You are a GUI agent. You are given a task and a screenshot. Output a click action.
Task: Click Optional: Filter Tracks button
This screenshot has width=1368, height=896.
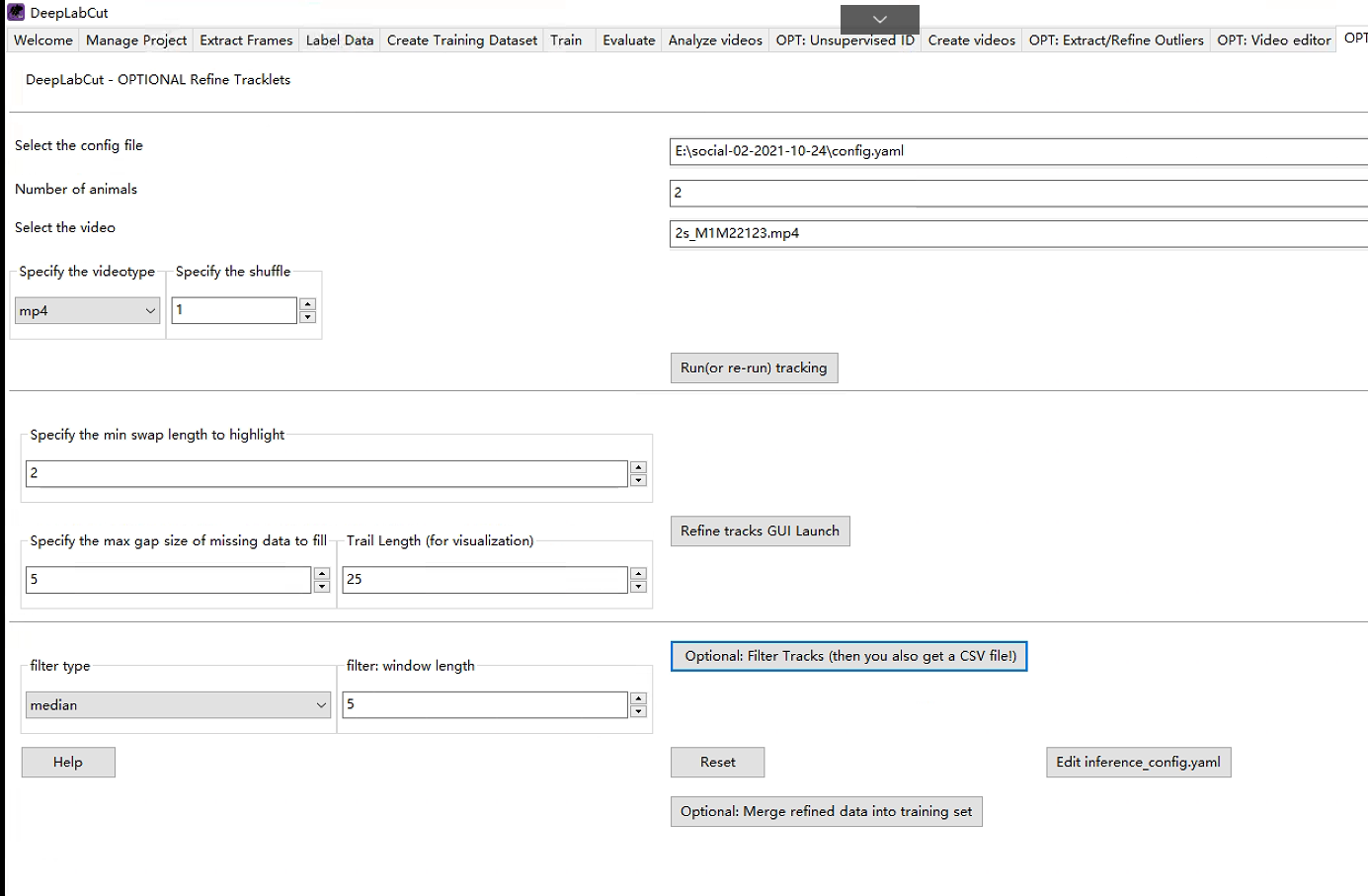click(x=847, y=656)
